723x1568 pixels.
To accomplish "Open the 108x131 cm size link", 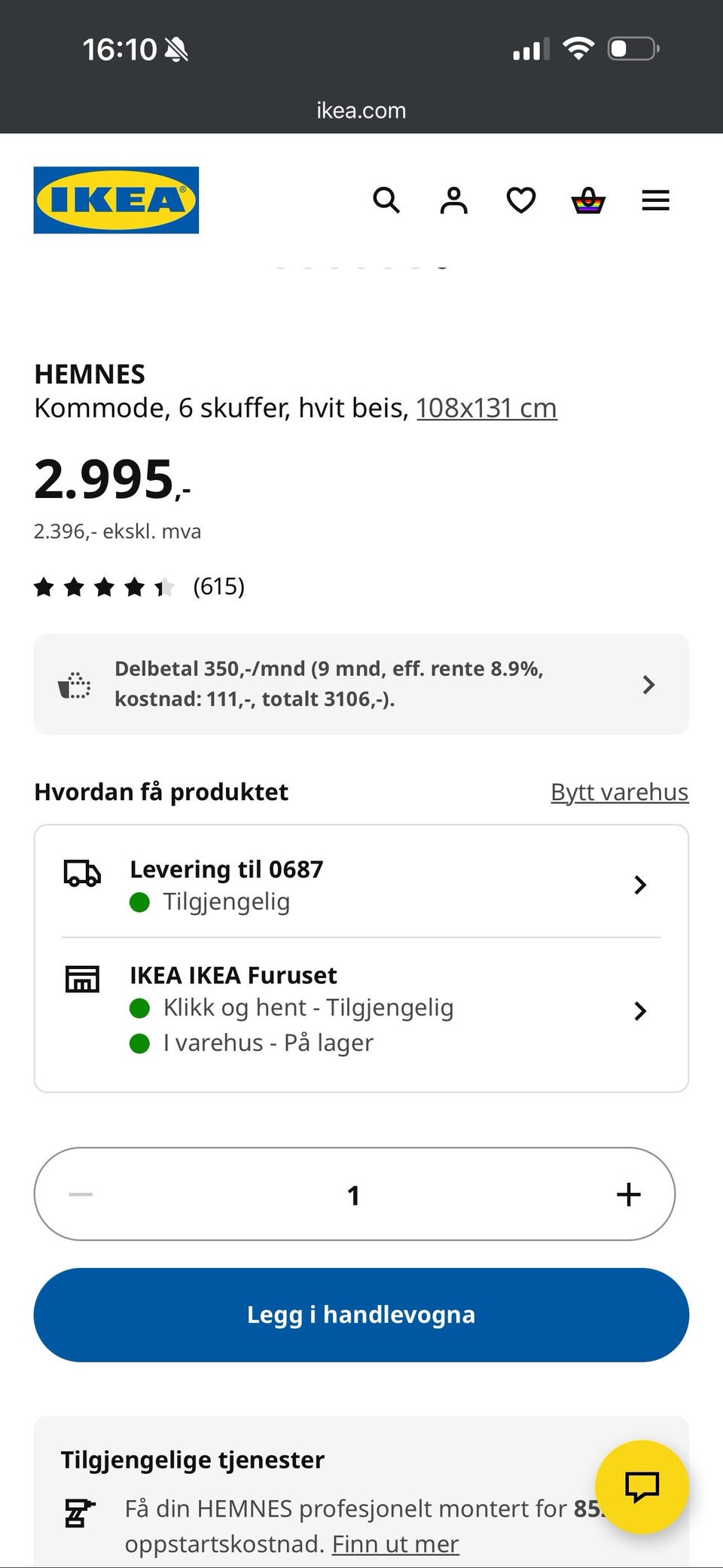I will (487, 408).
